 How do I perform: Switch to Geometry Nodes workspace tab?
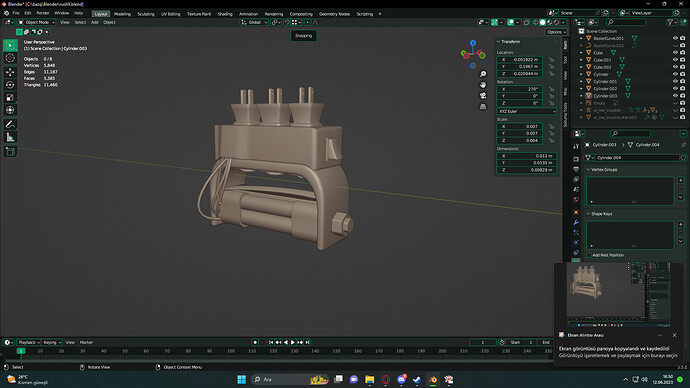click(x=334, y=14)
